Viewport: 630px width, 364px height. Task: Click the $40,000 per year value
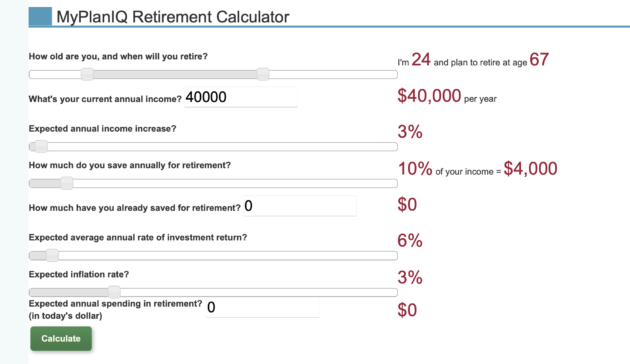point(447,96)
